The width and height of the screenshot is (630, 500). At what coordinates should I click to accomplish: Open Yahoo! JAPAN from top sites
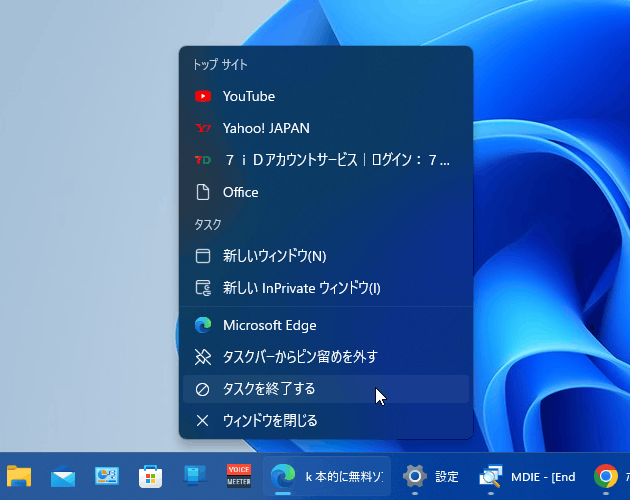point(326,128)
